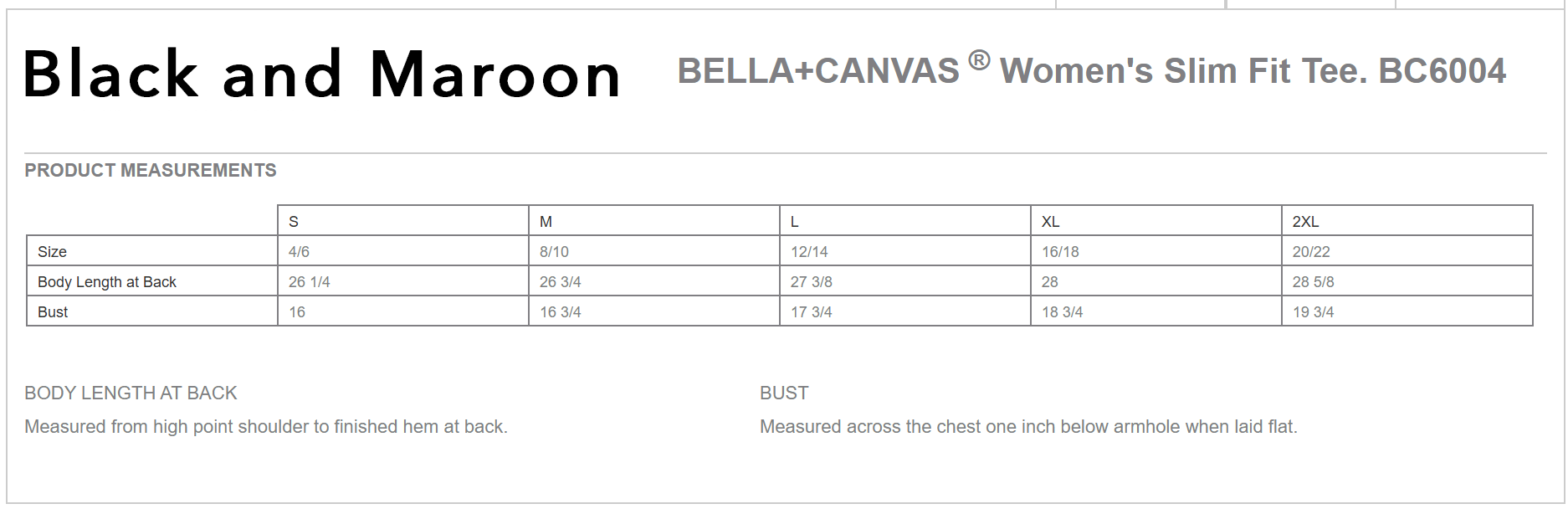1568x509 pixels.
Task: Click the registered trademark symbol after BELLA+CANVAS
Action: pyautogui.click(x=979, y=60)
